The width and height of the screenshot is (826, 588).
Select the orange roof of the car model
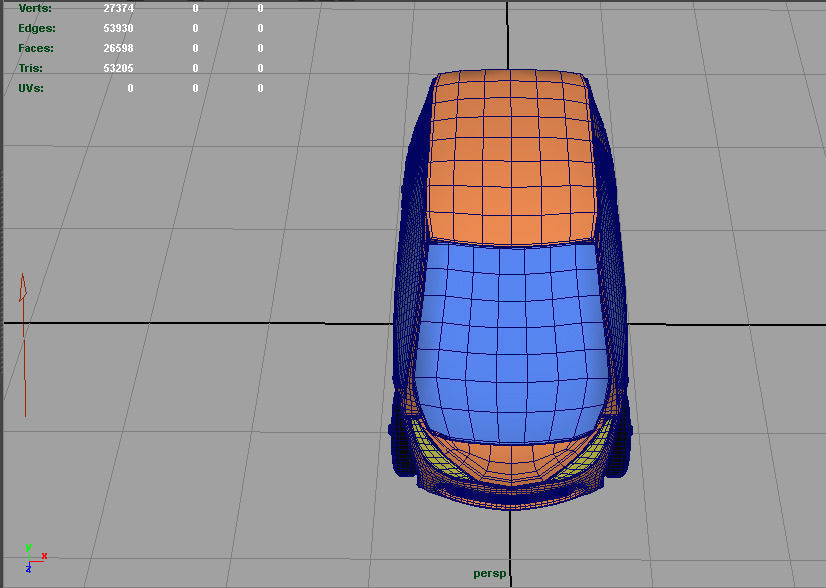(x=511, y=158)
